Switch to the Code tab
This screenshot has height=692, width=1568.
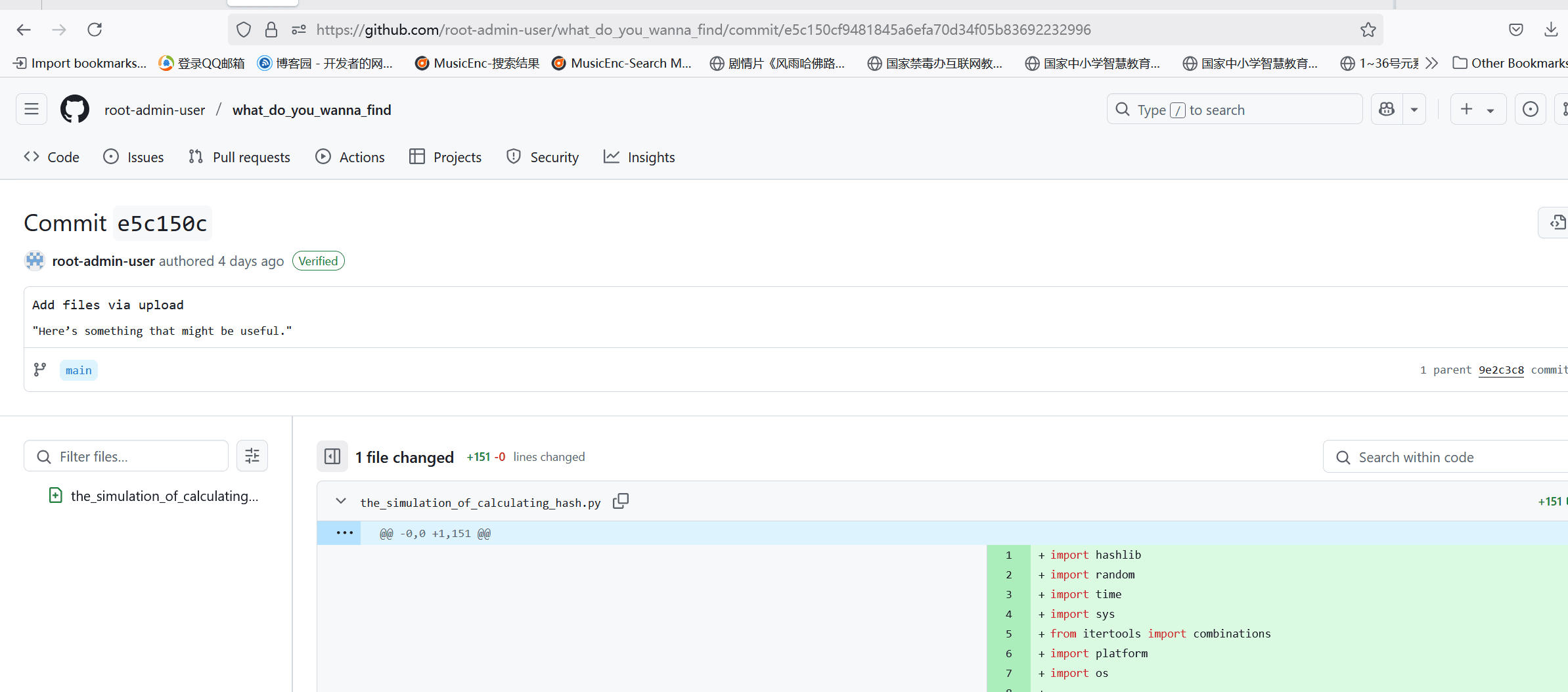pos(52,157)
